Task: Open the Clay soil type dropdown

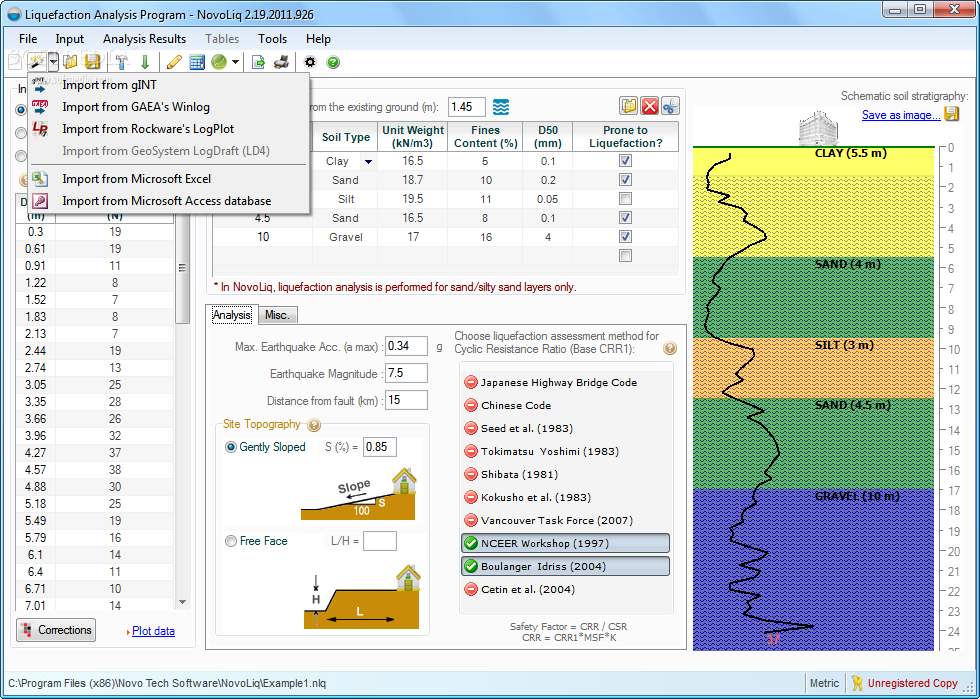Action: click(x=369, y=161)
